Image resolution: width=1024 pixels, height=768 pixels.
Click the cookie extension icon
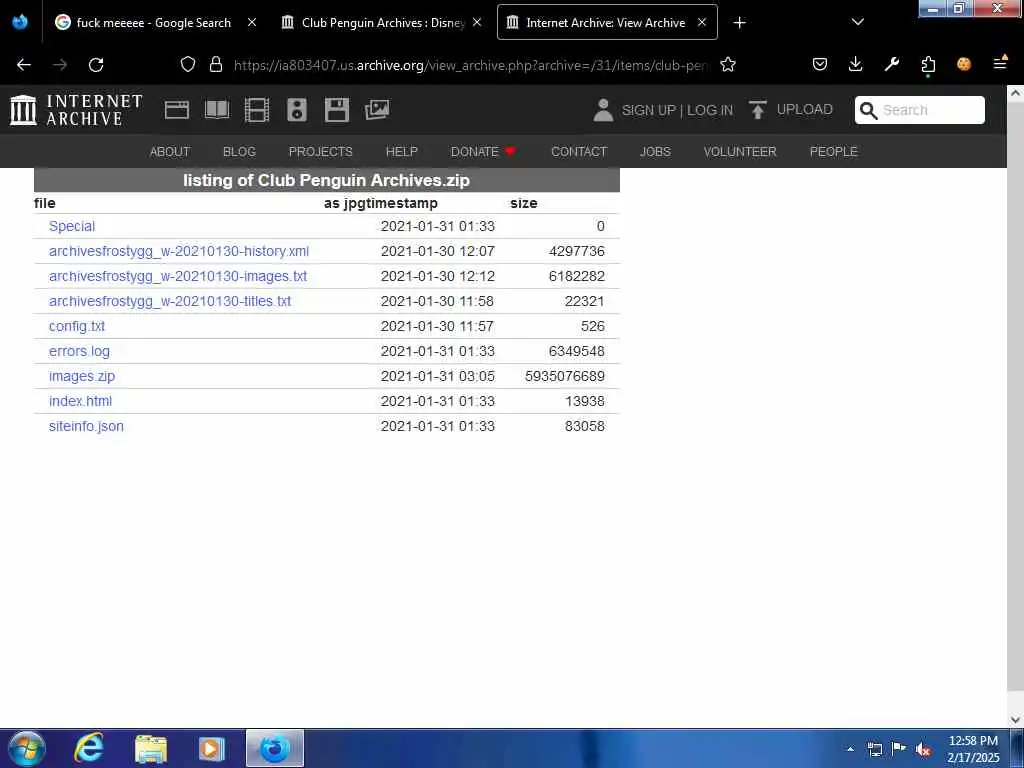coord(964,64)
